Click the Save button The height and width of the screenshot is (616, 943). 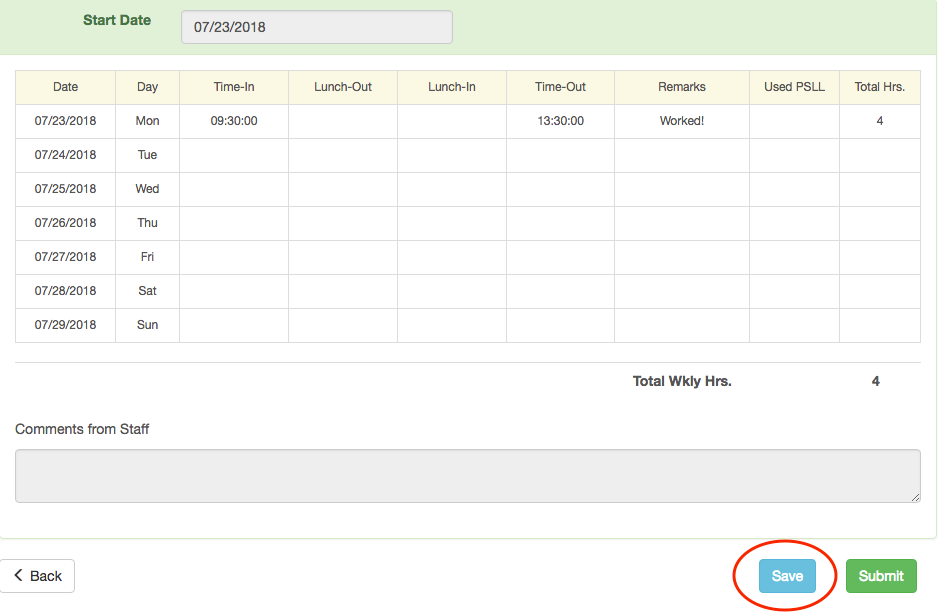pos(787,576)
